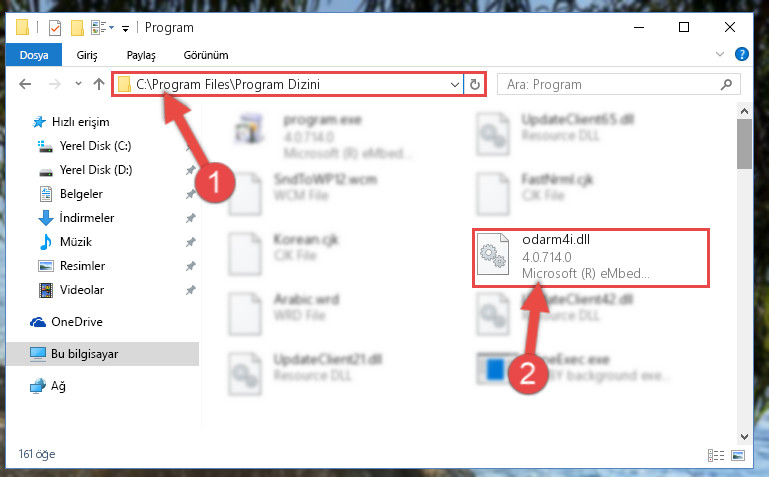Refresh the current folder view
The image size is (769, 477).
[x=474, y=84]
